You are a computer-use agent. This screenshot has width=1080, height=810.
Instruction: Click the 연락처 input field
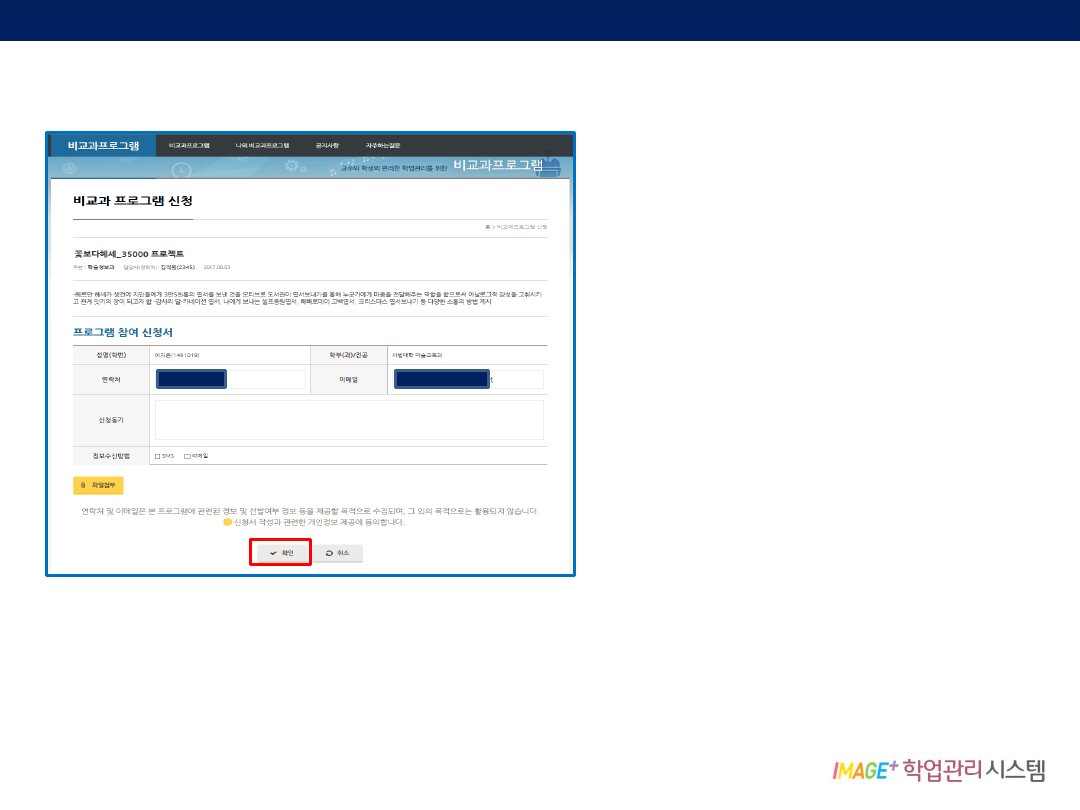click(x=265, y=379)
